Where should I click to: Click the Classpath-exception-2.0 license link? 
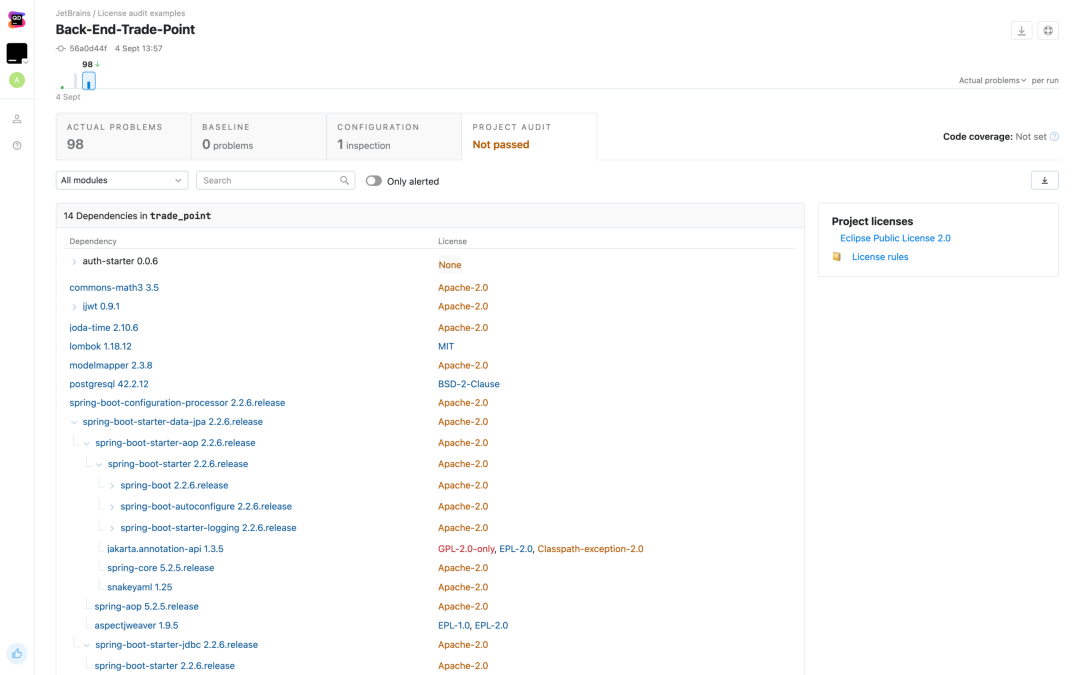590,549
